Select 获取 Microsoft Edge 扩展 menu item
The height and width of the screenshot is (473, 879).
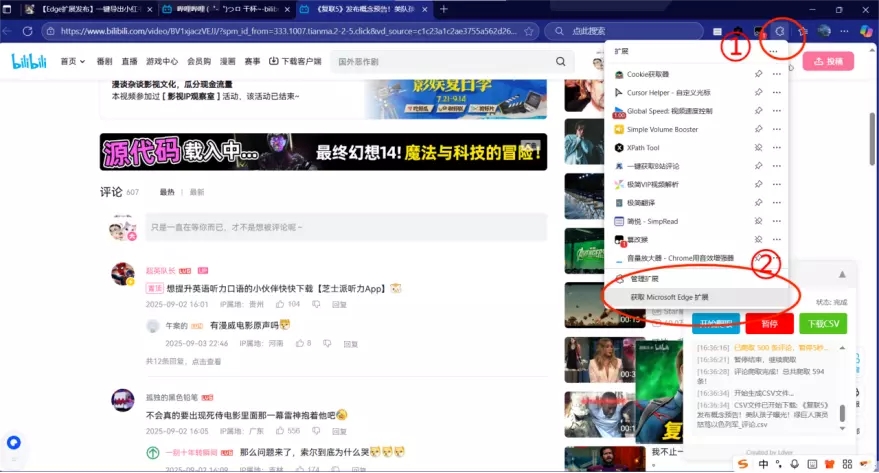(669, 297)
